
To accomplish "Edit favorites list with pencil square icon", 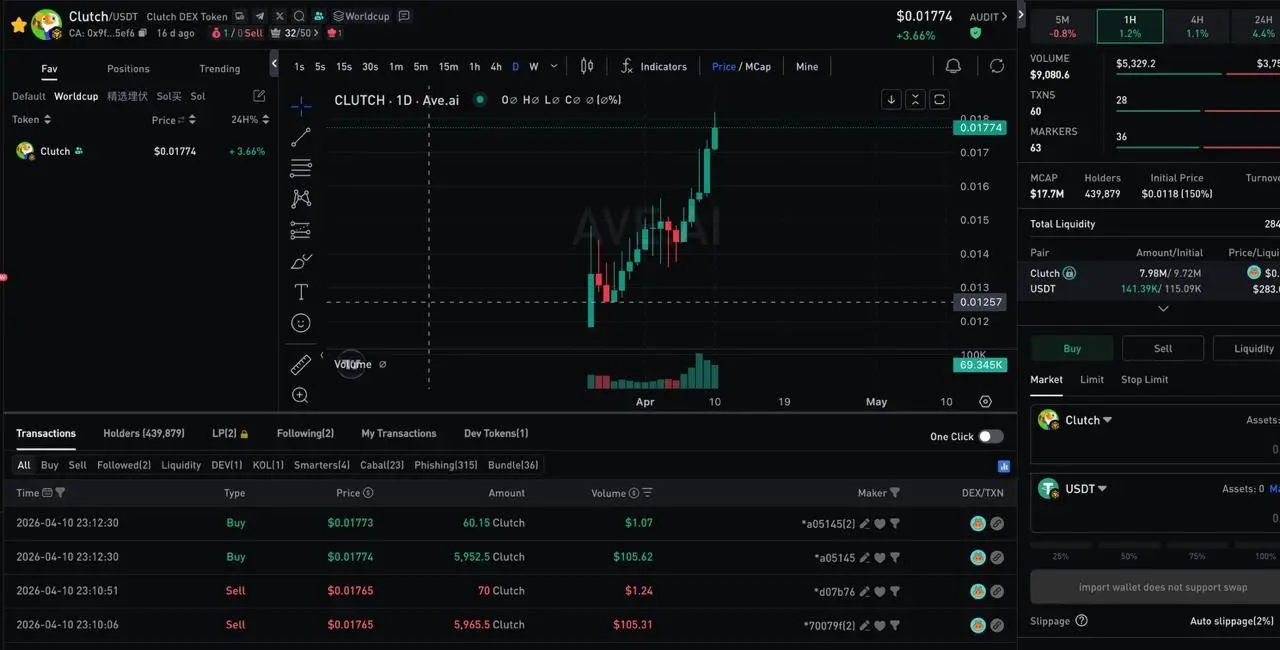I will pyautogui.click(x=259, y=96).
